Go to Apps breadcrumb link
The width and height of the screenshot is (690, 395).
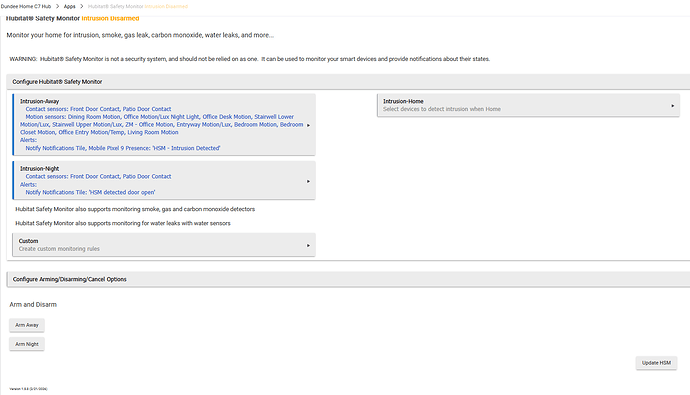click(70, 6)
